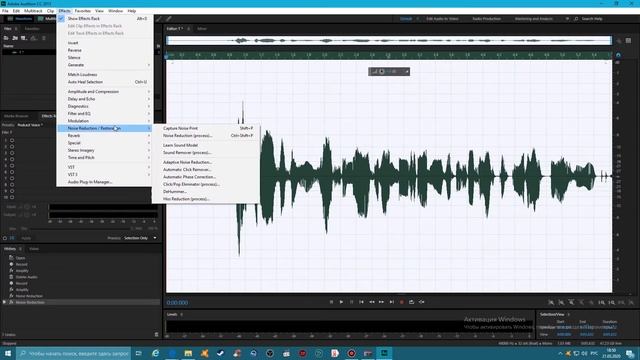Toggle Loop Playback in transport
The width and height of the screenshot is (640, 360).
[x=411, y=302]
